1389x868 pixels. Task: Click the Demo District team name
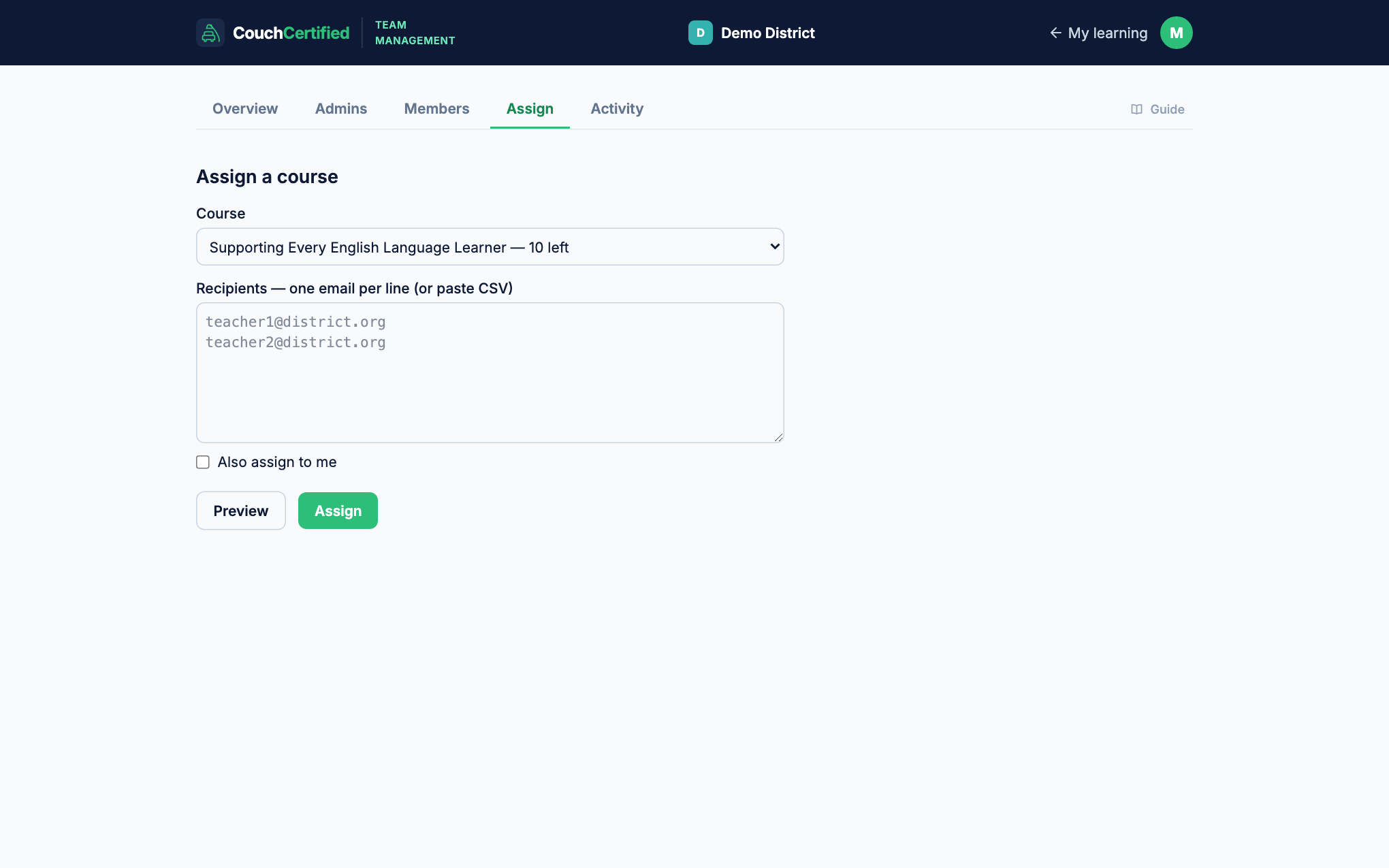click(767, 33)
